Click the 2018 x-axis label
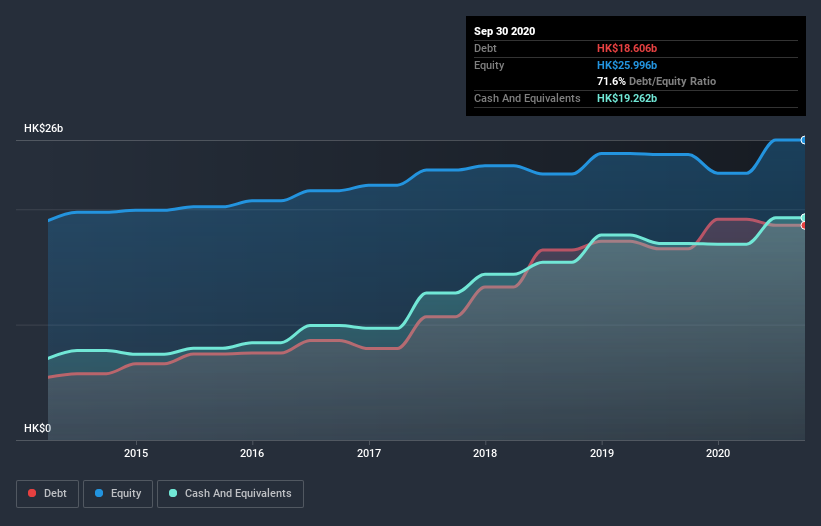Screen dimensions: 821x526 click(485, 453)
